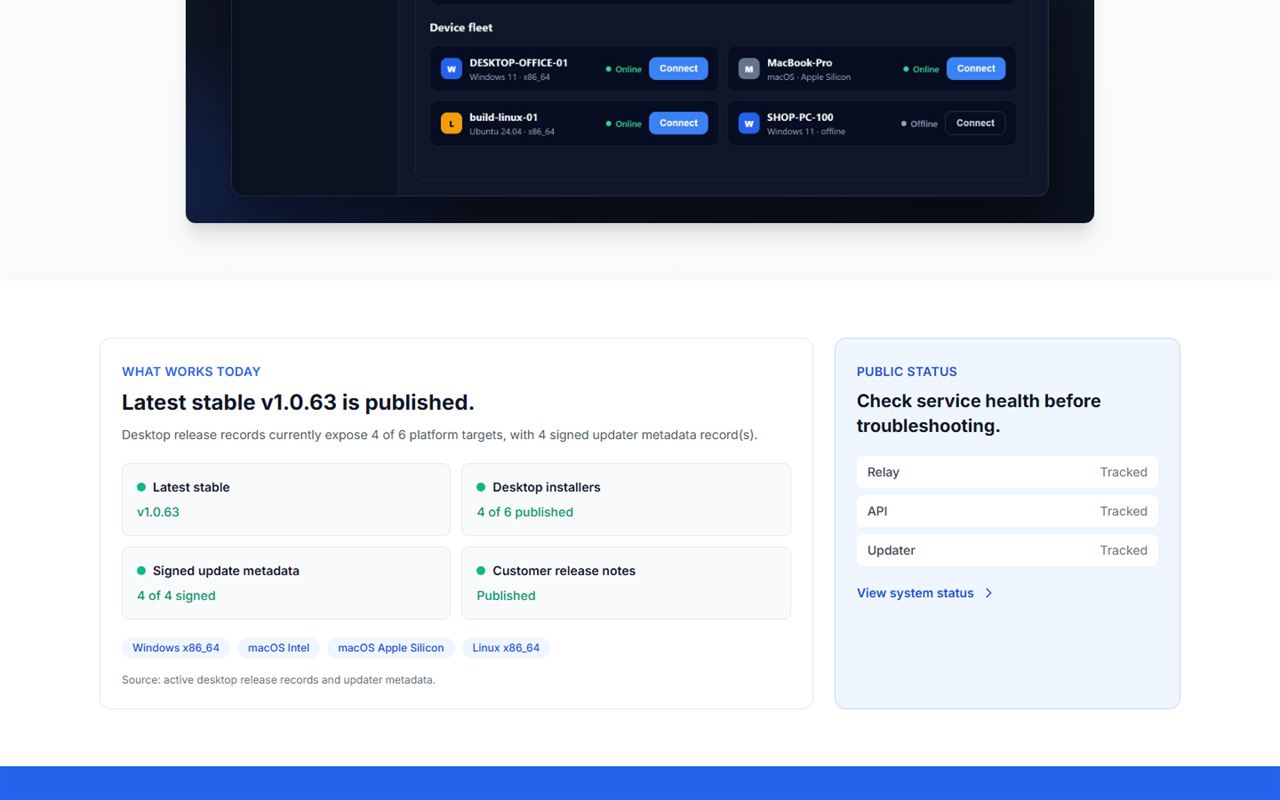Click 'Check service health before troubleshooting.' heading
Screen dimensions: 1280x800
coord(979,413)
